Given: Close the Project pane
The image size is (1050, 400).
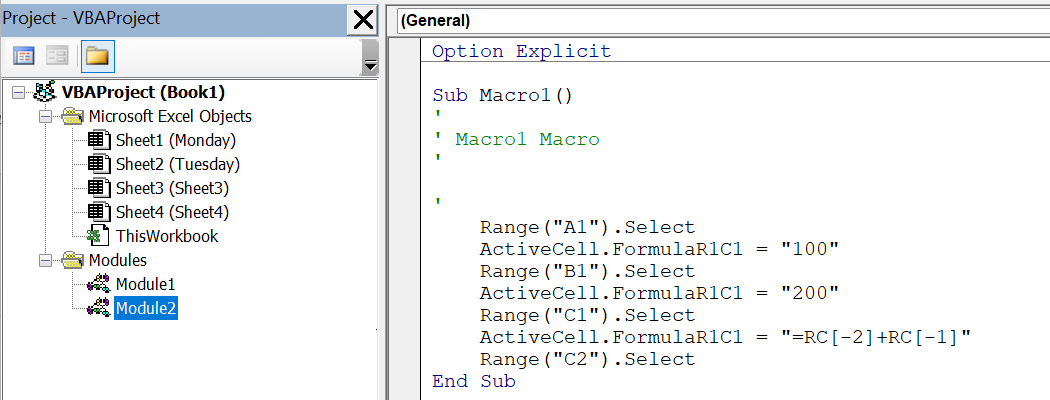Looking at the screenshot, I should pos(362,19).
